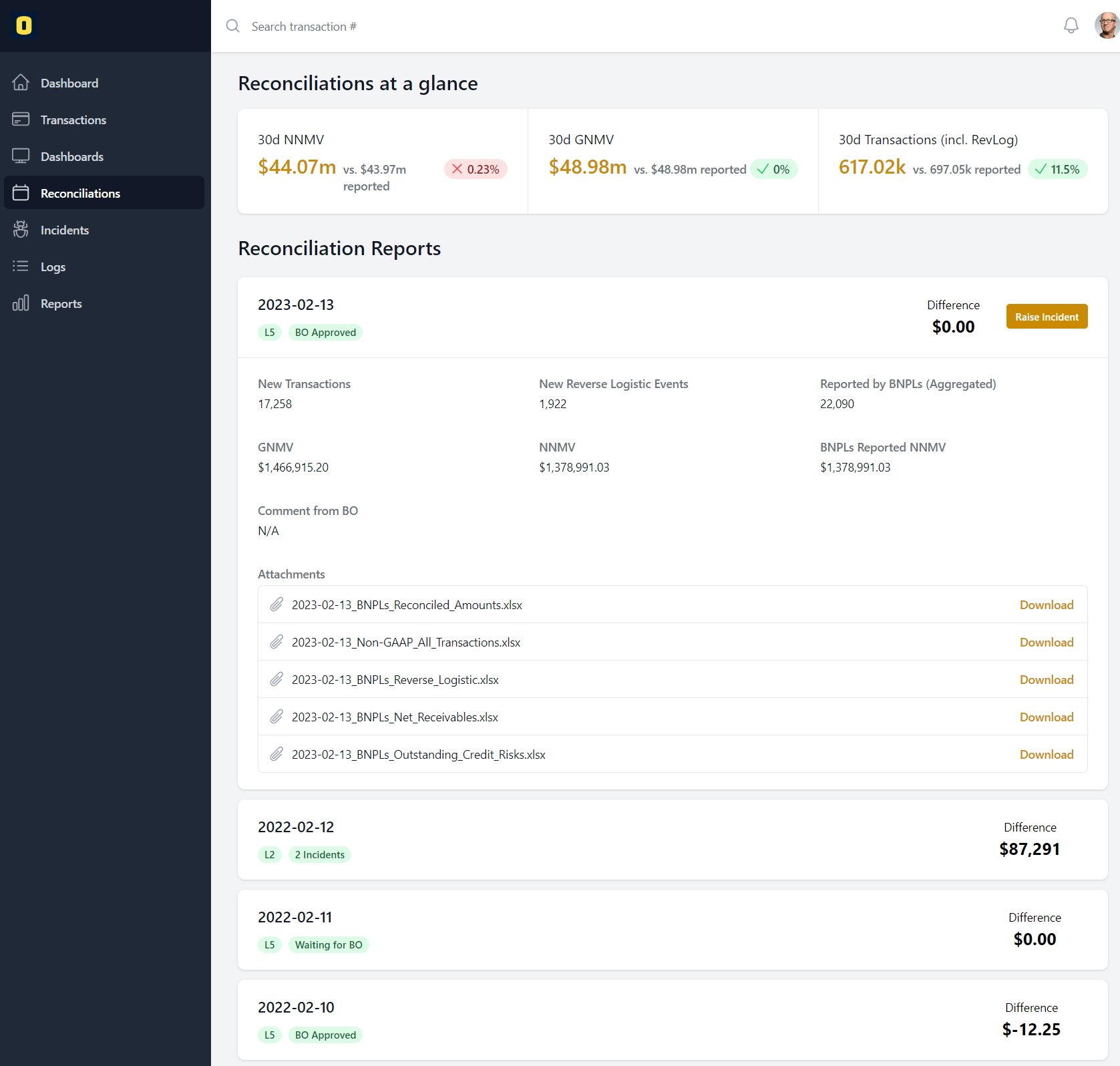Viewport: 1120px width, 1066px height.
Task: Click the search magnifier icon
Action: click(232, 26)
